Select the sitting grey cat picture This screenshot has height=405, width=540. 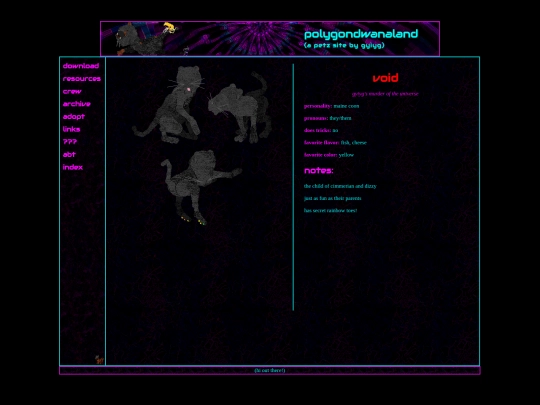click(169, 104)
